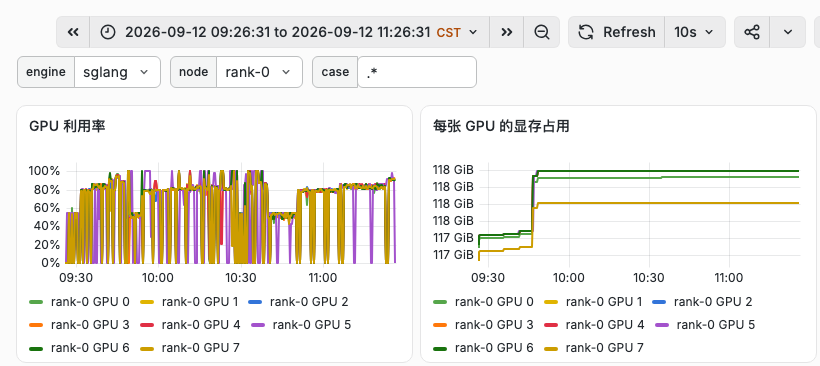Click the clock icon in time picker

[x=108, y=32]
